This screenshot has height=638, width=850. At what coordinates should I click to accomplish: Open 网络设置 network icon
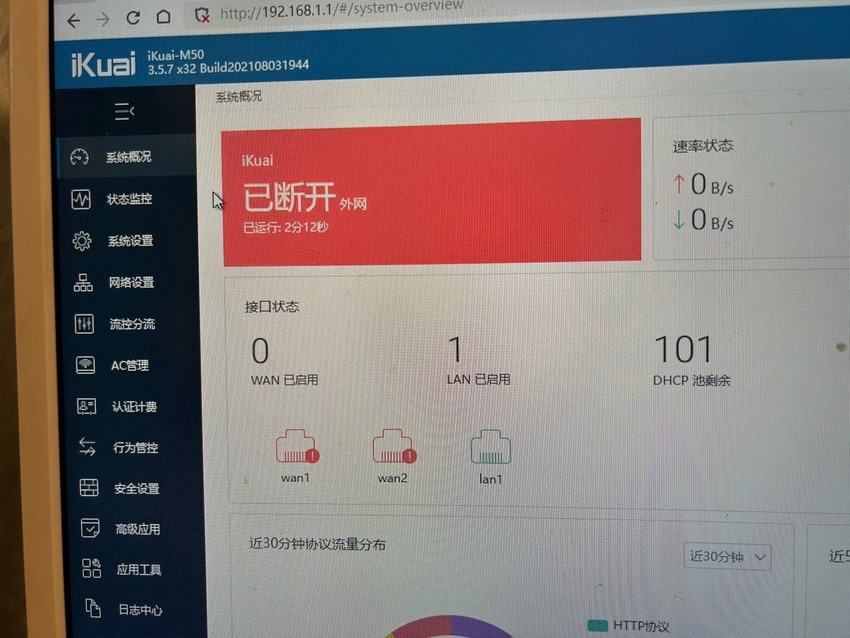[83, 282]
